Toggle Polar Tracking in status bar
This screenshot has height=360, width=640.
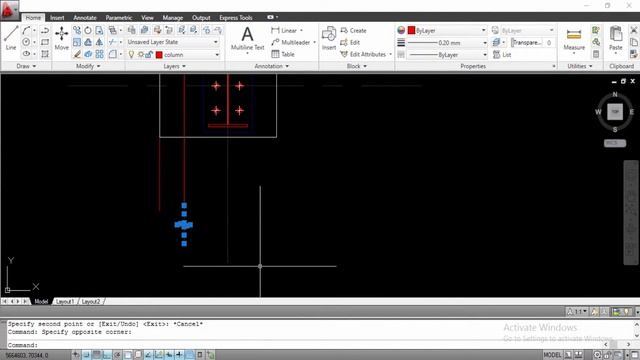pyautogui.click(x=117, y=355)
